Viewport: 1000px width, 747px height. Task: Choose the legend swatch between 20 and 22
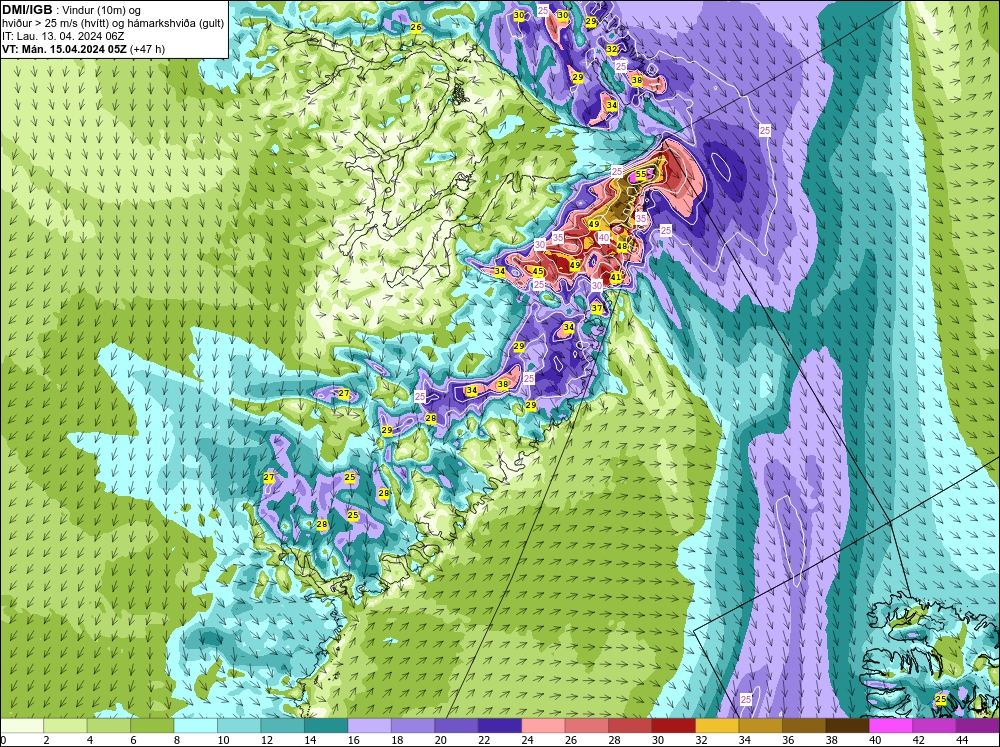456,725
